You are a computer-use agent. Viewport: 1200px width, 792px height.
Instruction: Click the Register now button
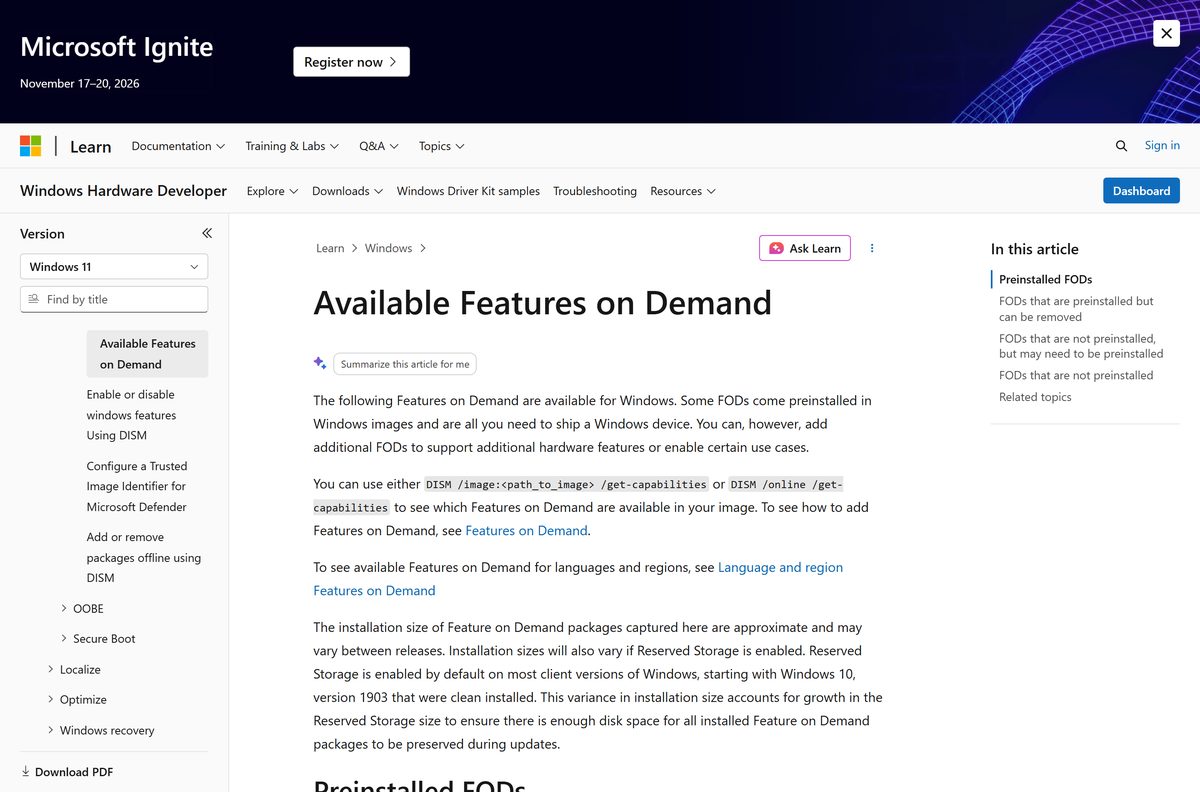[x=351, y=62]
